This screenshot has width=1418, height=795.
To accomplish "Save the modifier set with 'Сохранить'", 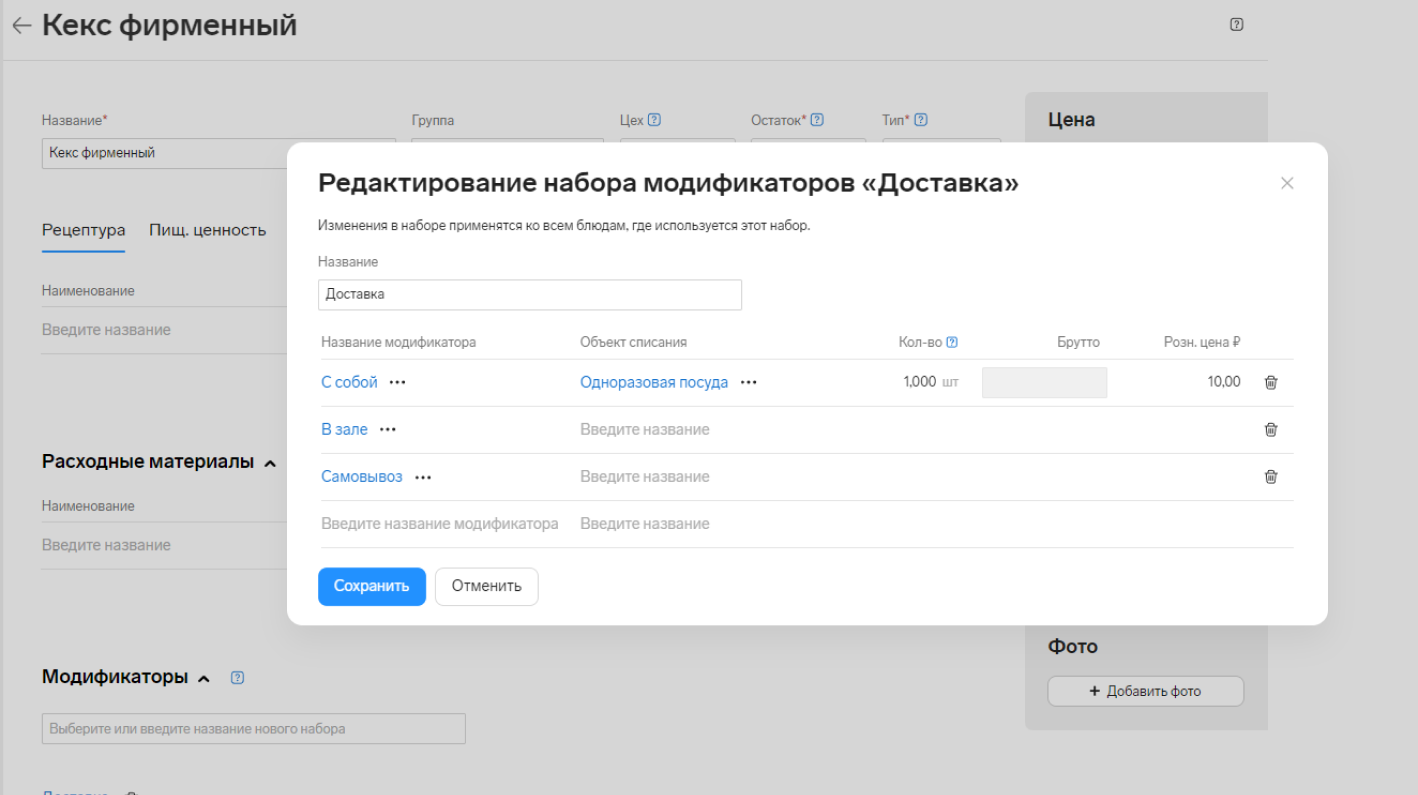I will click(372, 586).
